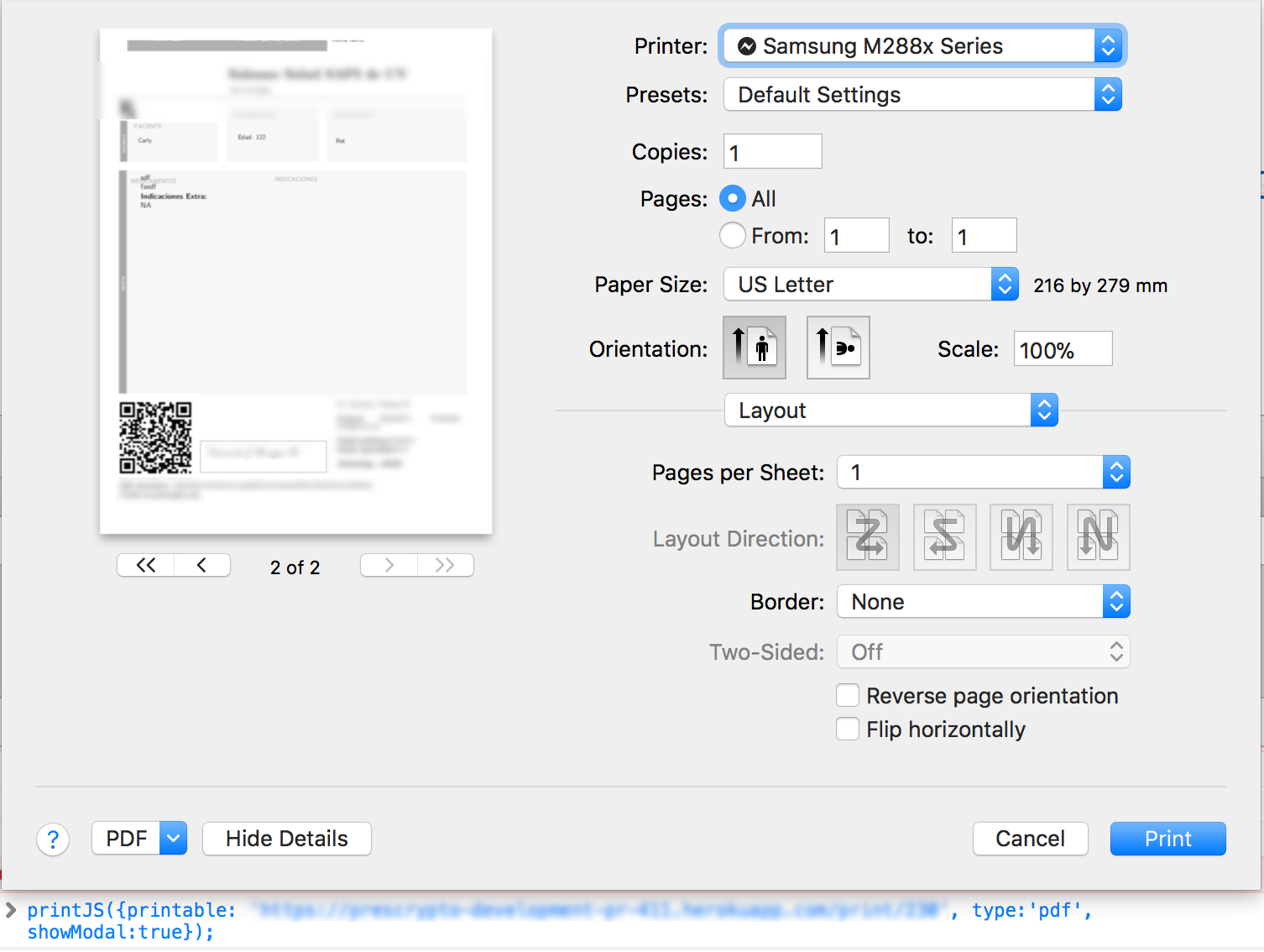The height and width of the screenshot is (952, 1264).
Task: Click the document page preview thumbnail
Action: coord(296,281)
